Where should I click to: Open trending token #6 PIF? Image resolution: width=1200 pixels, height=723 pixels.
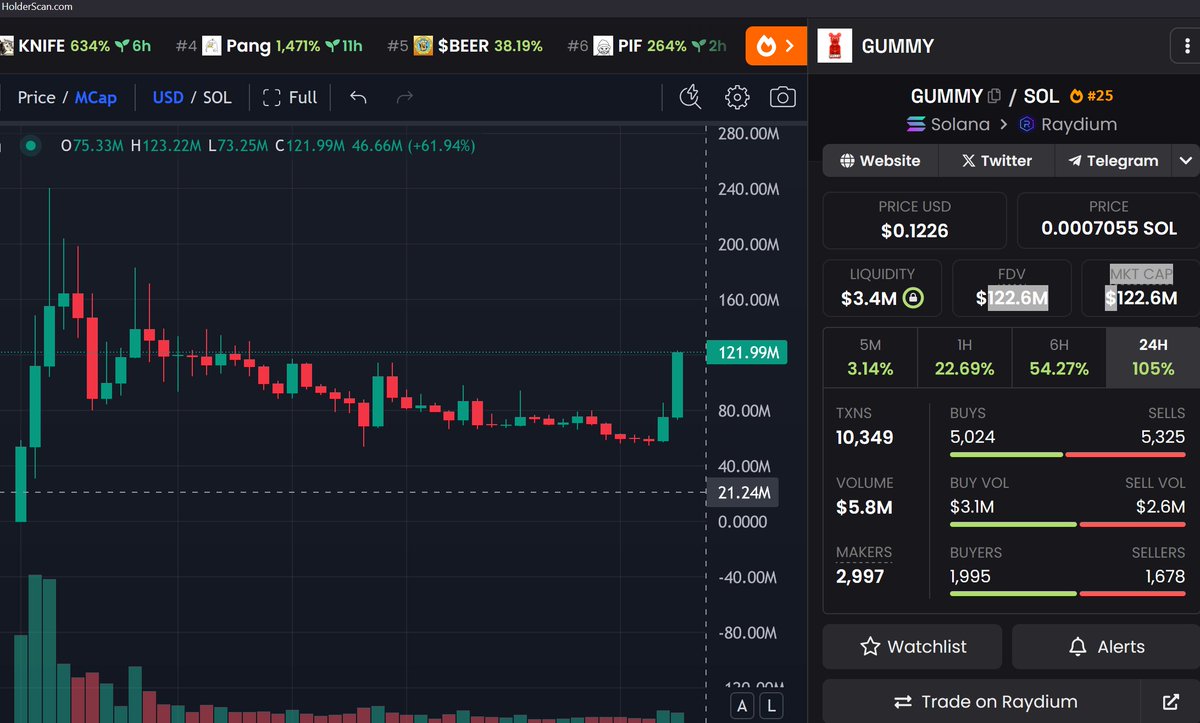click(647, 46)
